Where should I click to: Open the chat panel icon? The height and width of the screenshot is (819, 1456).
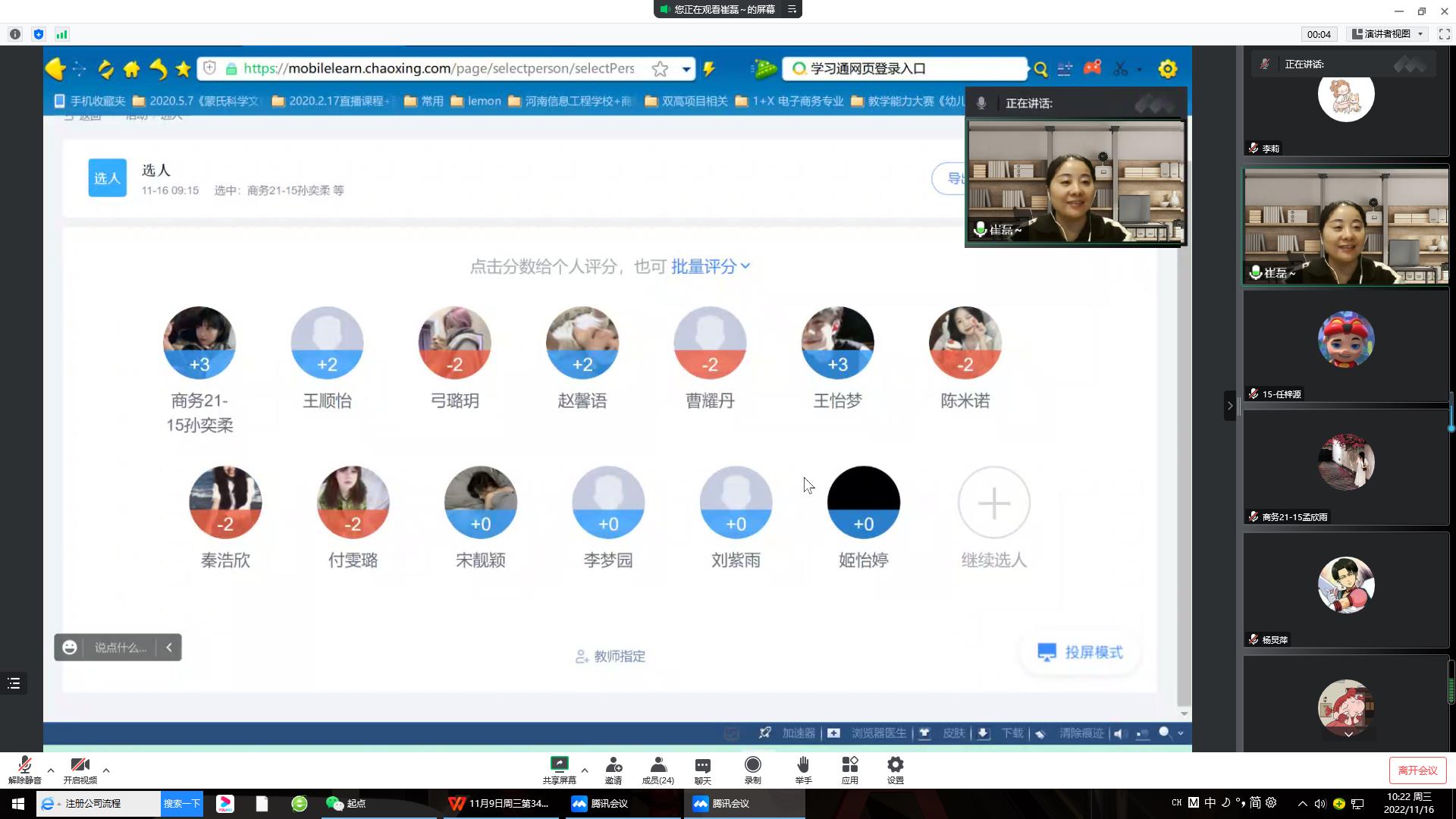tap(702, 764)
